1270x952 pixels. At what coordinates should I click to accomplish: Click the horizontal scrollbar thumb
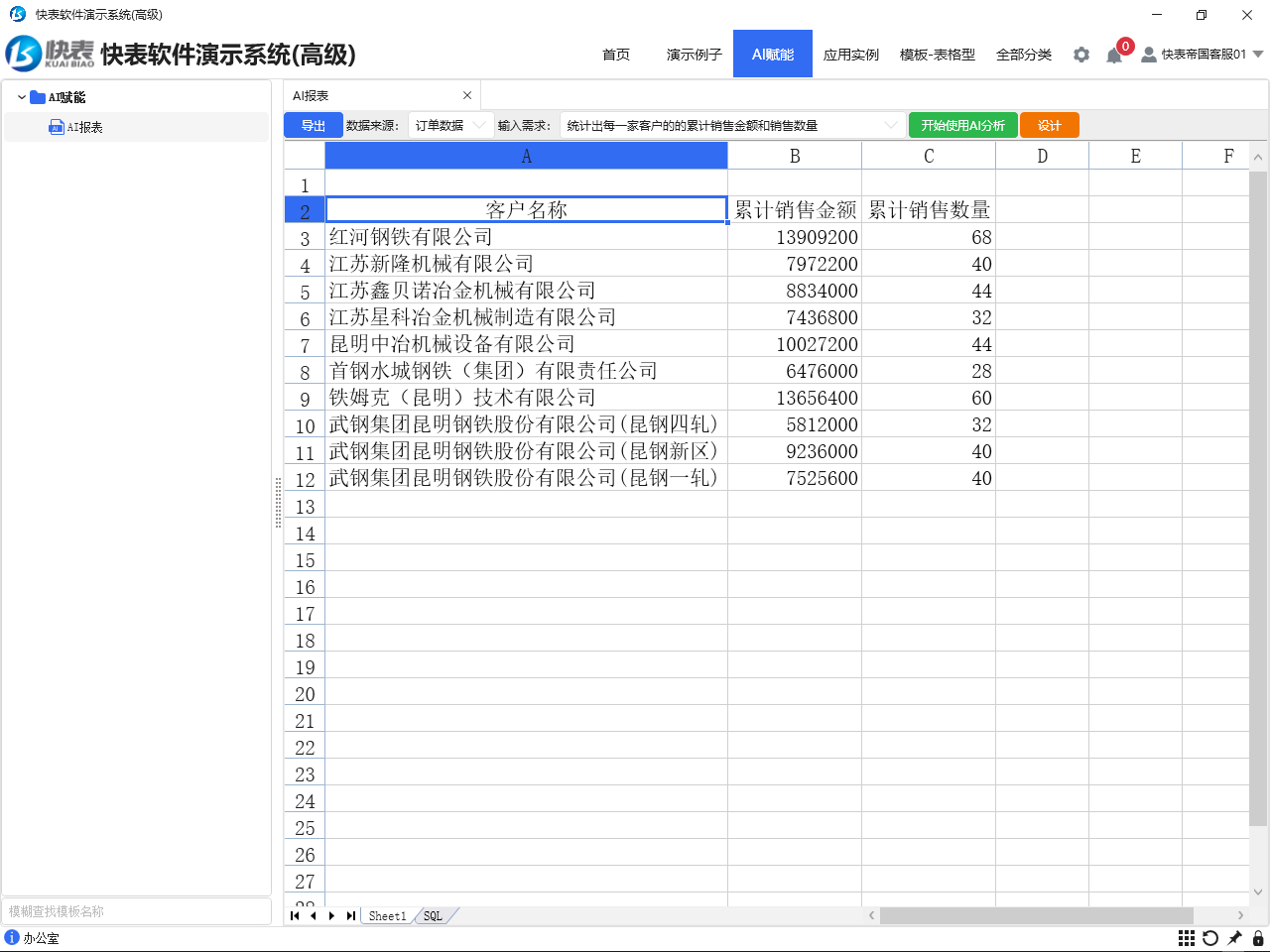1036,915
